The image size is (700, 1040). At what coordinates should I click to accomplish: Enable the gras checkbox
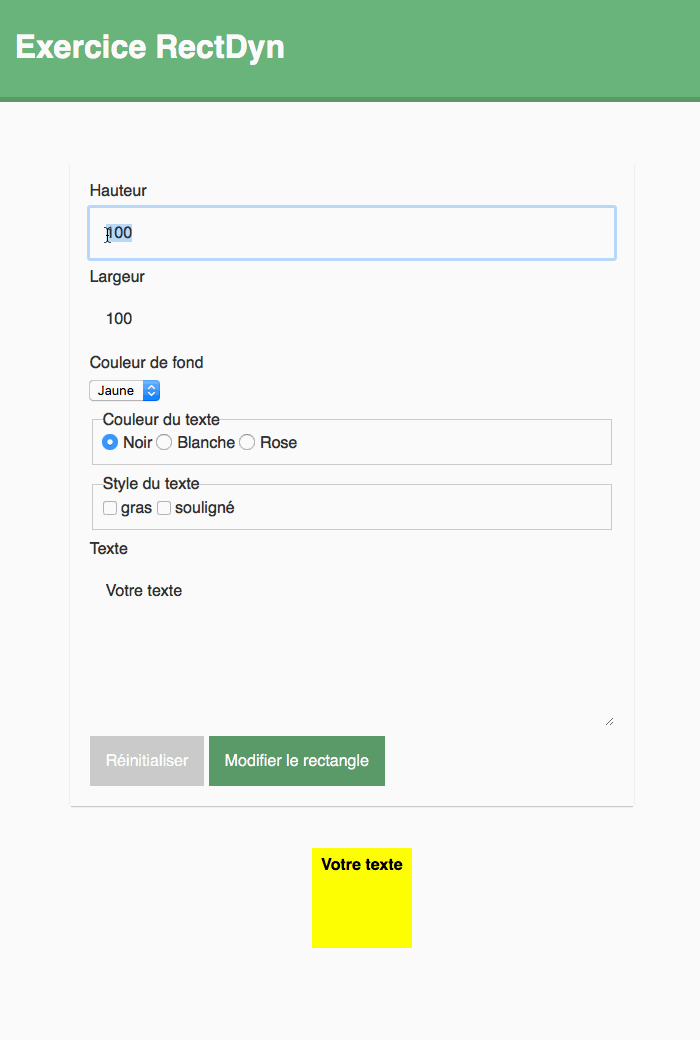110,508
